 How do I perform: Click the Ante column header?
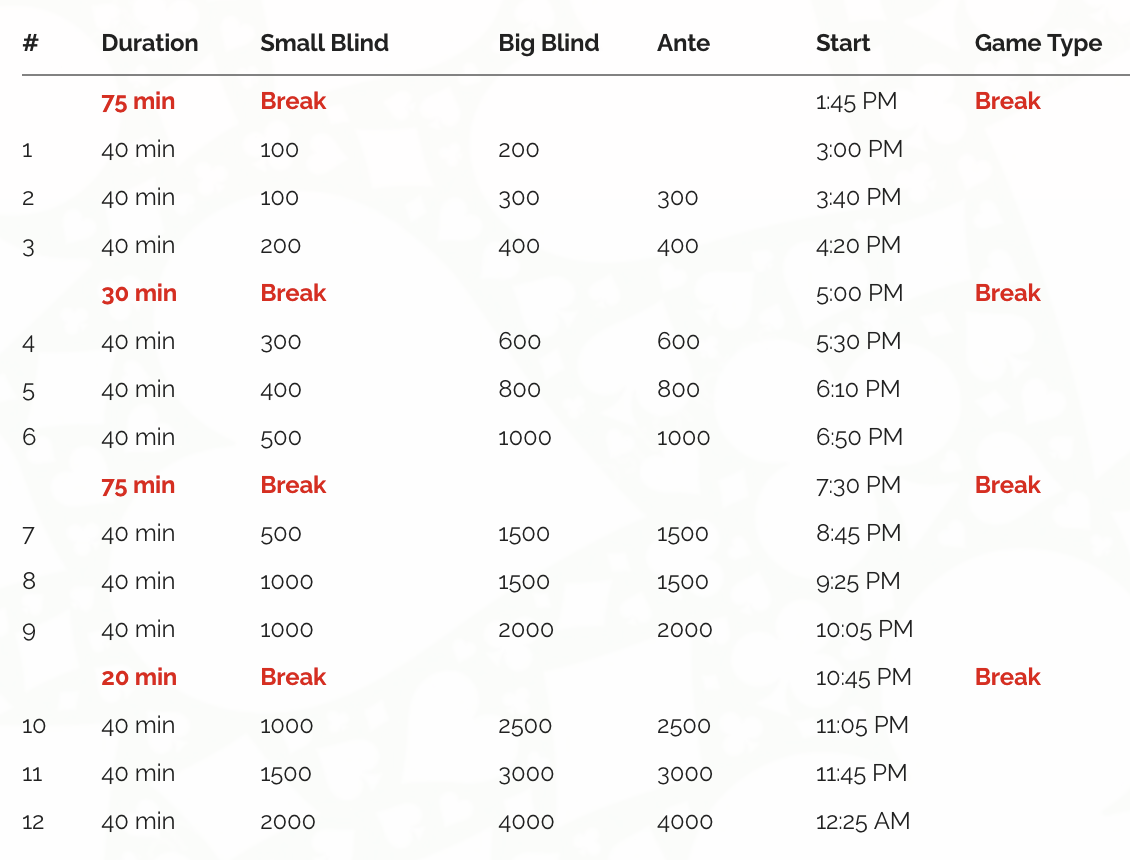[x=684, y=44]
